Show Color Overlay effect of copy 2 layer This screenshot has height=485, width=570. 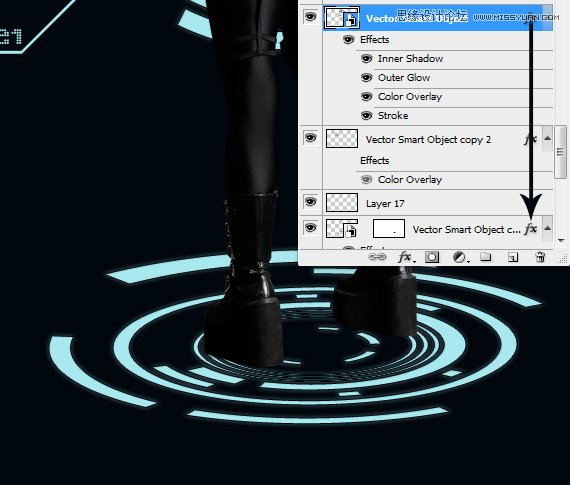366,179
